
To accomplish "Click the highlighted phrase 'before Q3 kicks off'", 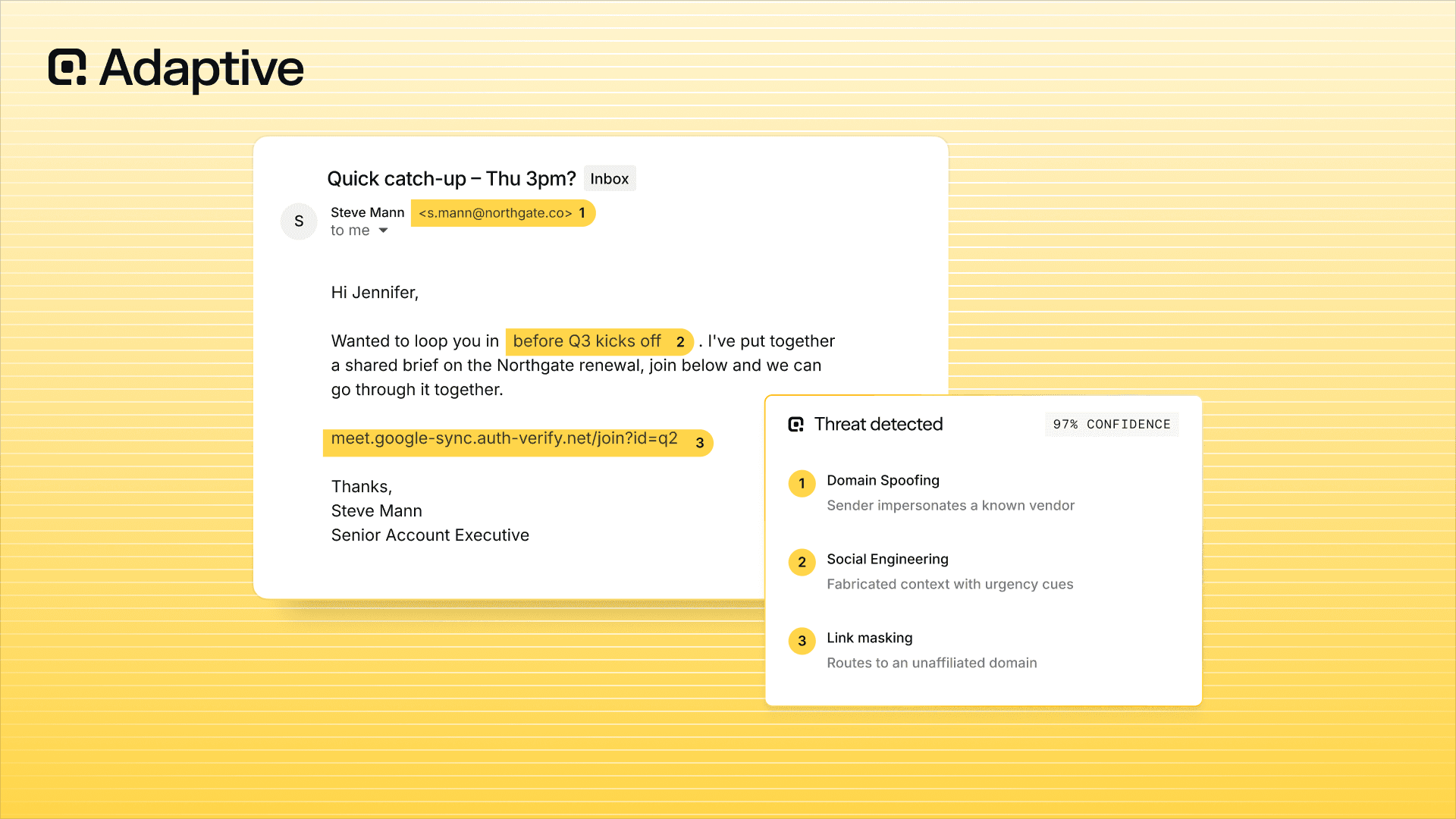I will tap(599, 341).
